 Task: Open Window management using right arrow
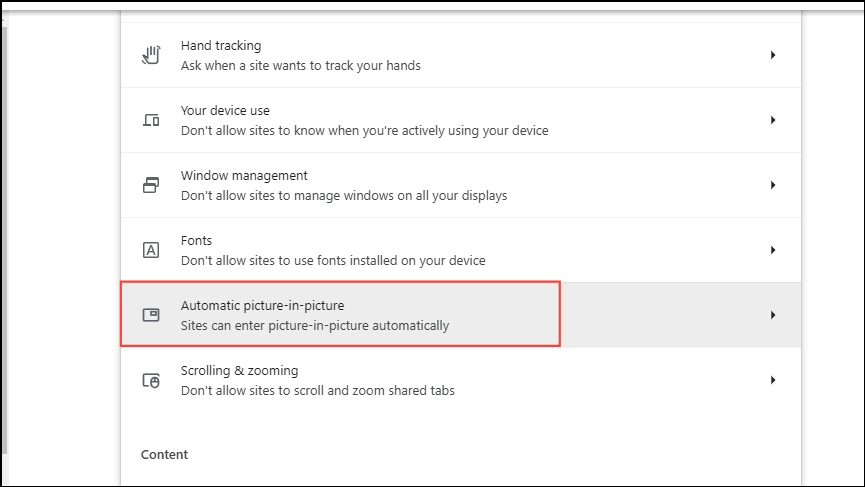pos(773,185)
